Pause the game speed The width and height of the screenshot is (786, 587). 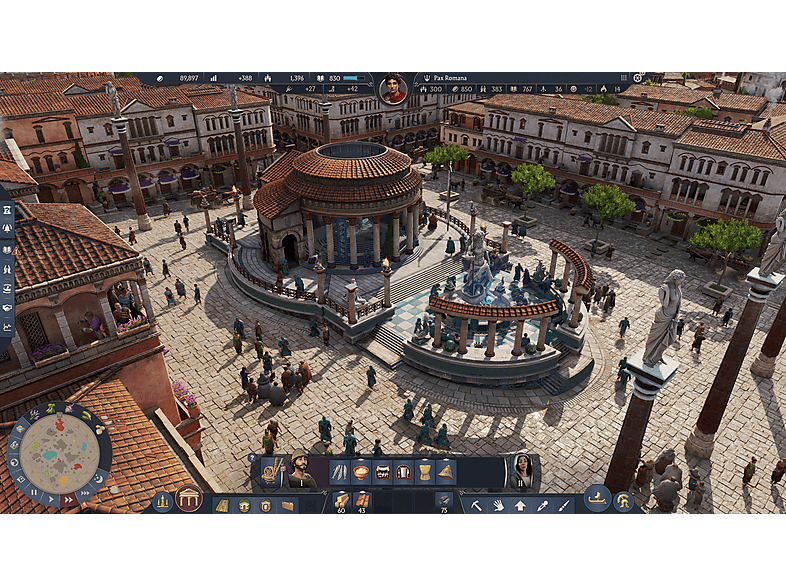coord(34,492)
